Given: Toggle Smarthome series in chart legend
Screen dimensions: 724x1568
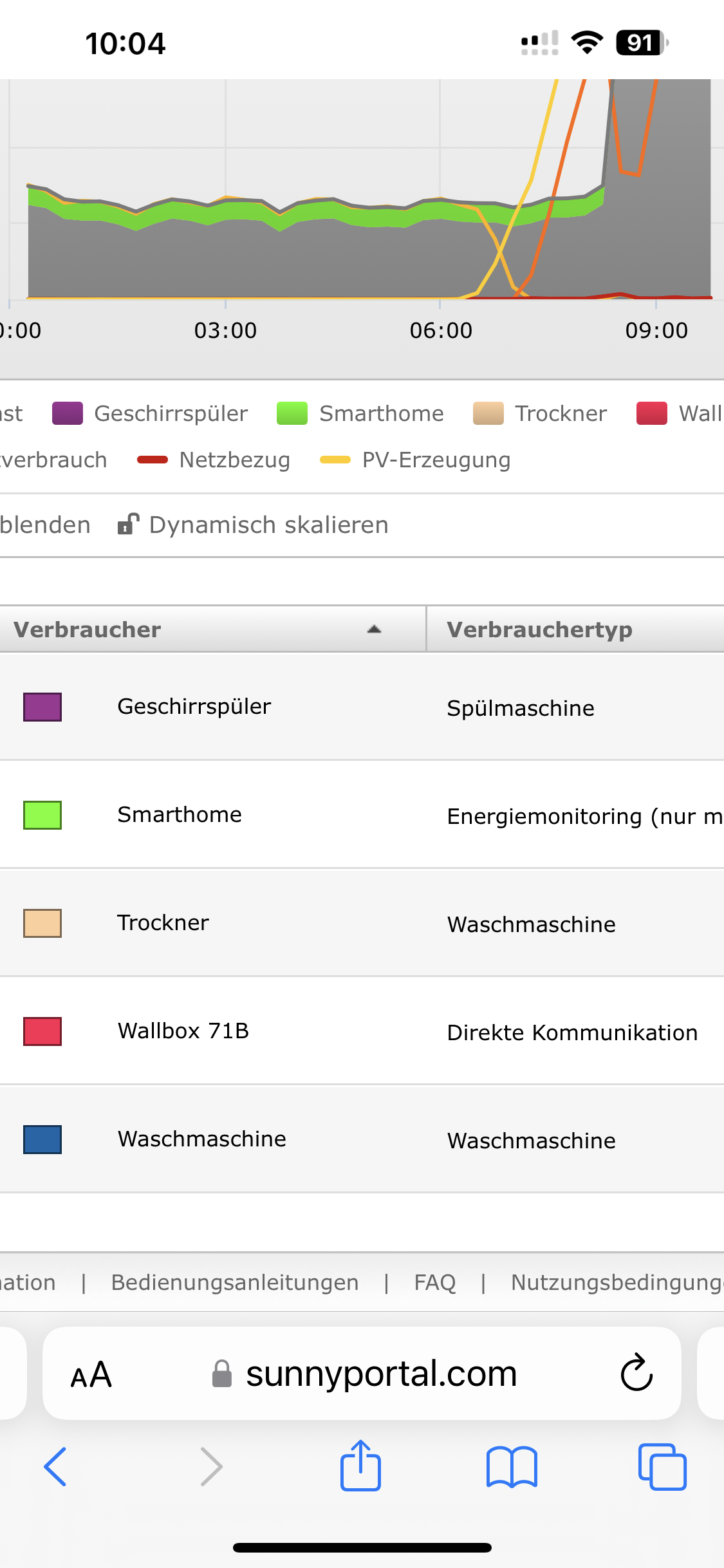Looking at the screenshot, I should click(x=360, y=413).
